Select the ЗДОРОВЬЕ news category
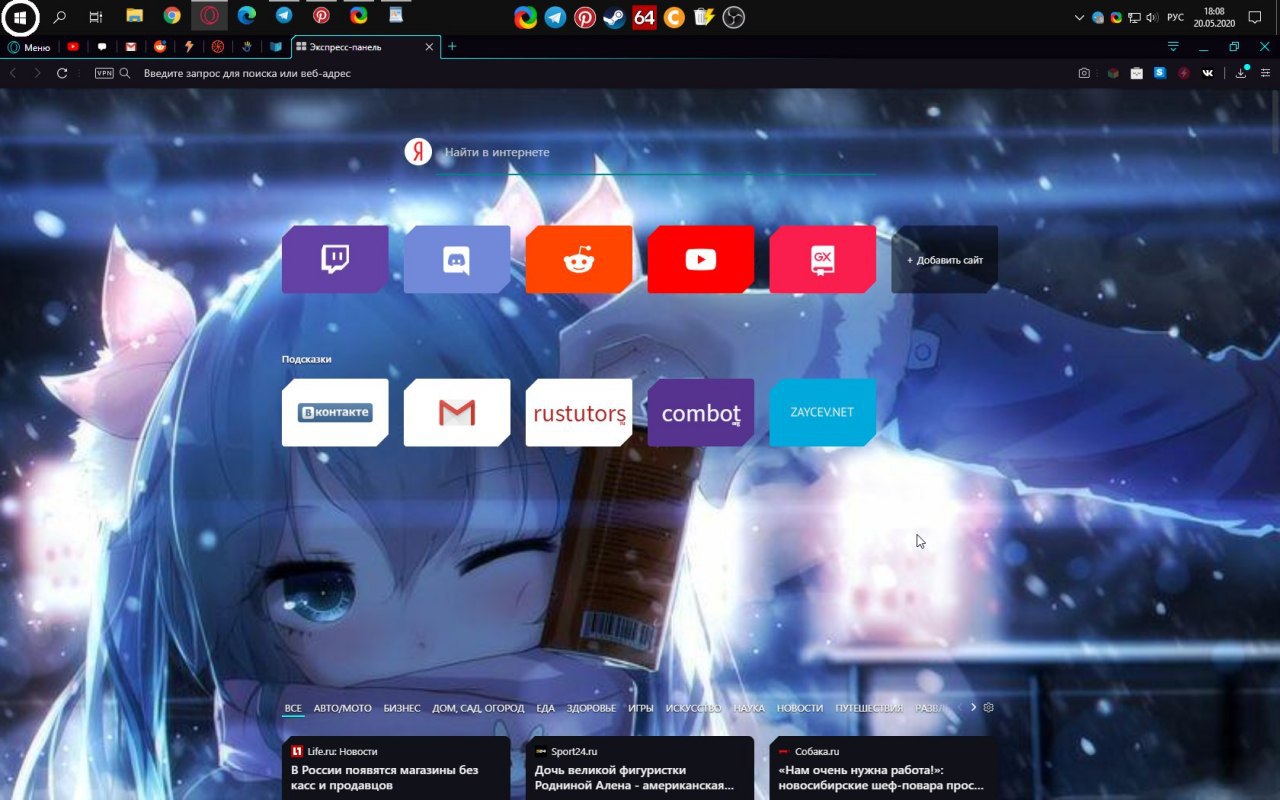 point(591,708)
